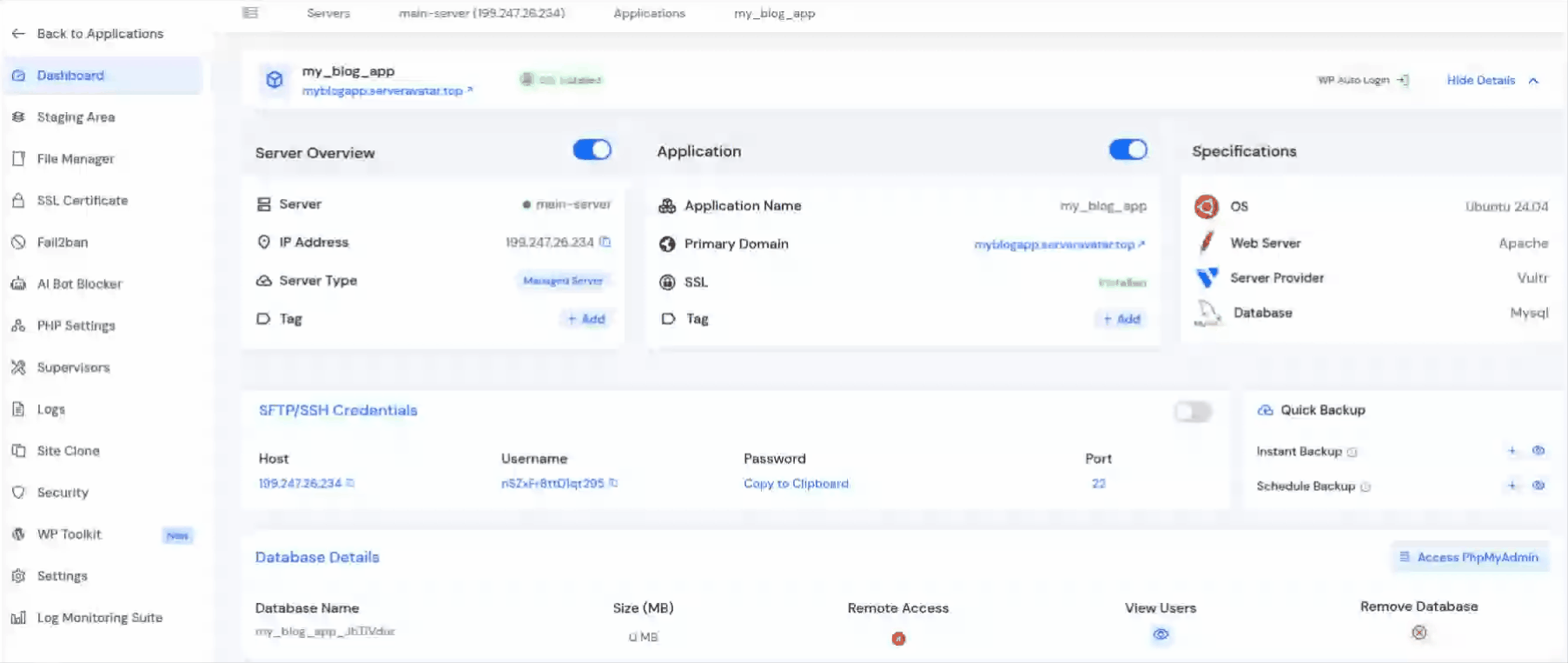Click the Settings gear icon
This screenshot has height=663, width=1568.
point(18,576)
